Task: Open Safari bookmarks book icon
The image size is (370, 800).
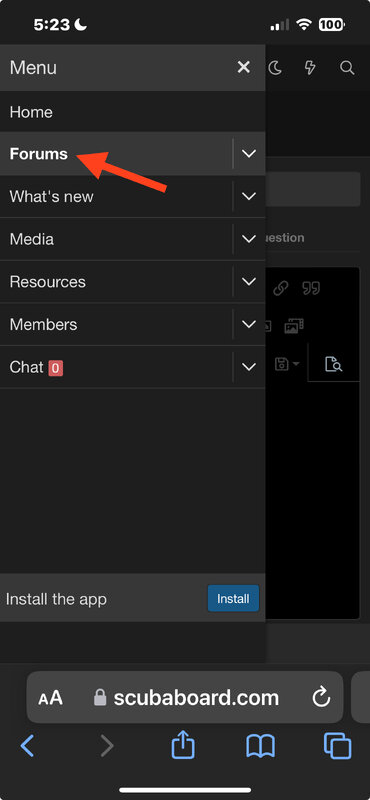Action: (260, 746)
